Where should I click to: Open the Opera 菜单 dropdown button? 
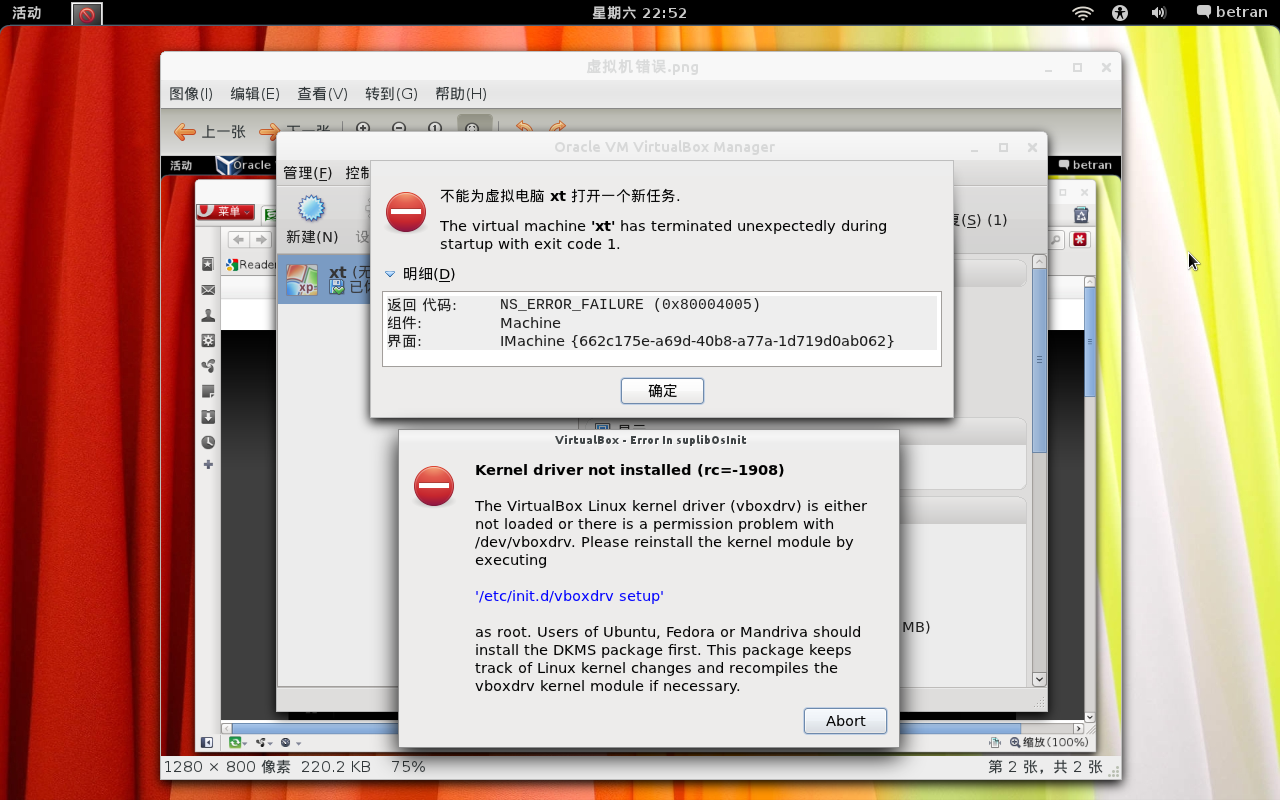click(225, 211)
